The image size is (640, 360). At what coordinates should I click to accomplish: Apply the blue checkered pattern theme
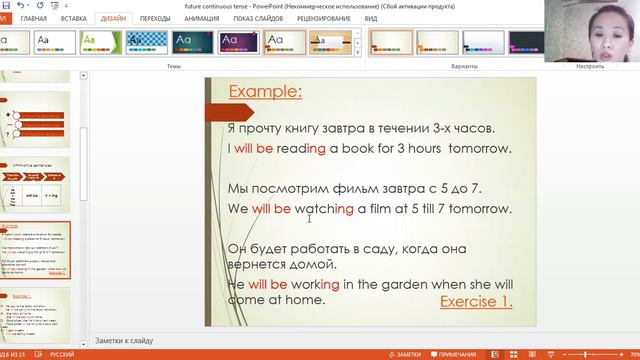tap(147, 42)
